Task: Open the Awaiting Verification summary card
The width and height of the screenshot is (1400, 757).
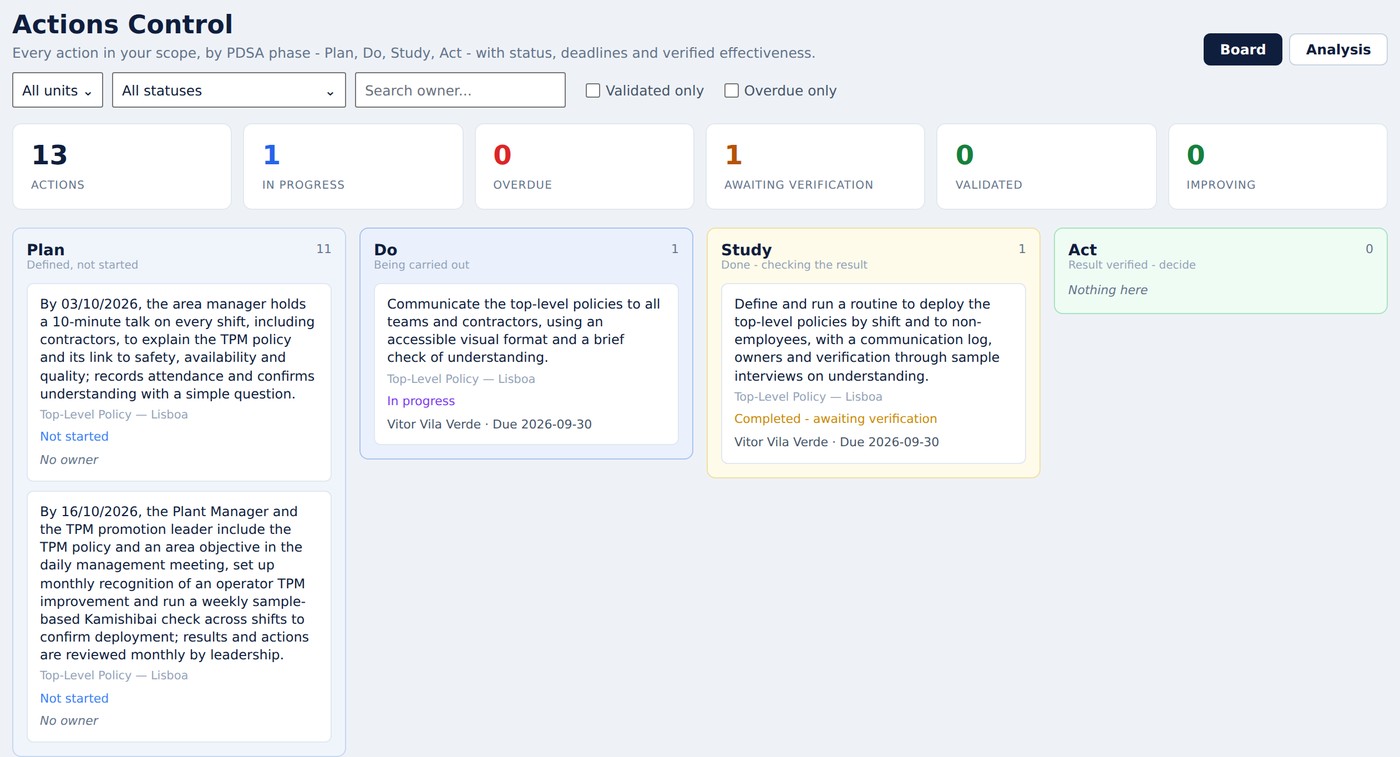Action: tap(815, 167)
